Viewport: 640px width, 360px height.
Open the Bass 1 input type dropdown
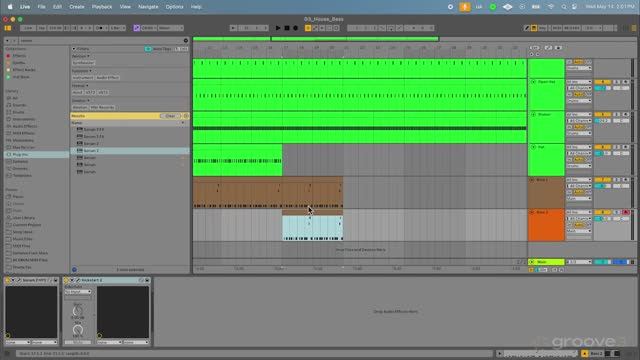point(579,180)
